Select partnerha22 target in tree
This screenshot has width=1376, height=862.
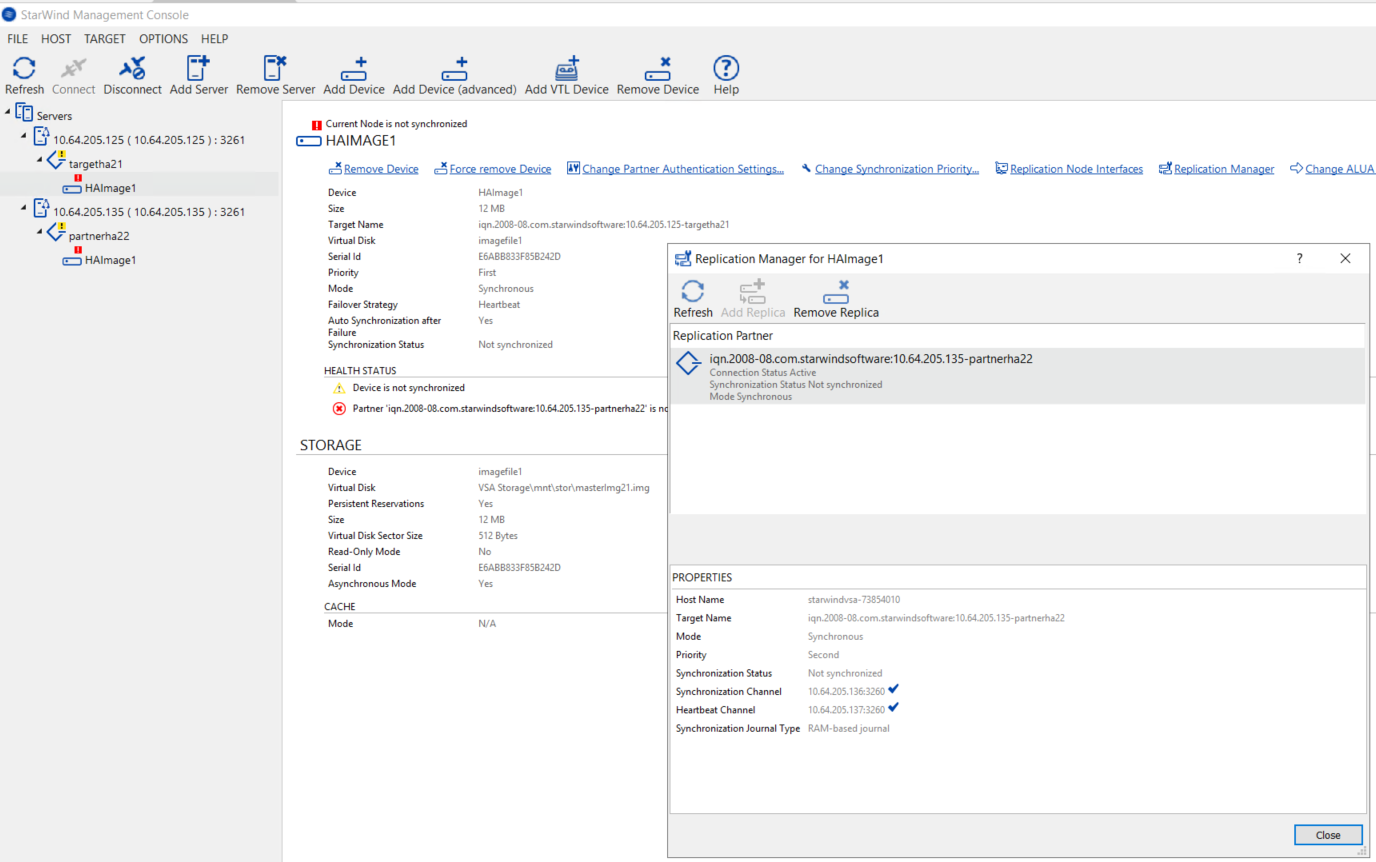[x=99, y=236]
